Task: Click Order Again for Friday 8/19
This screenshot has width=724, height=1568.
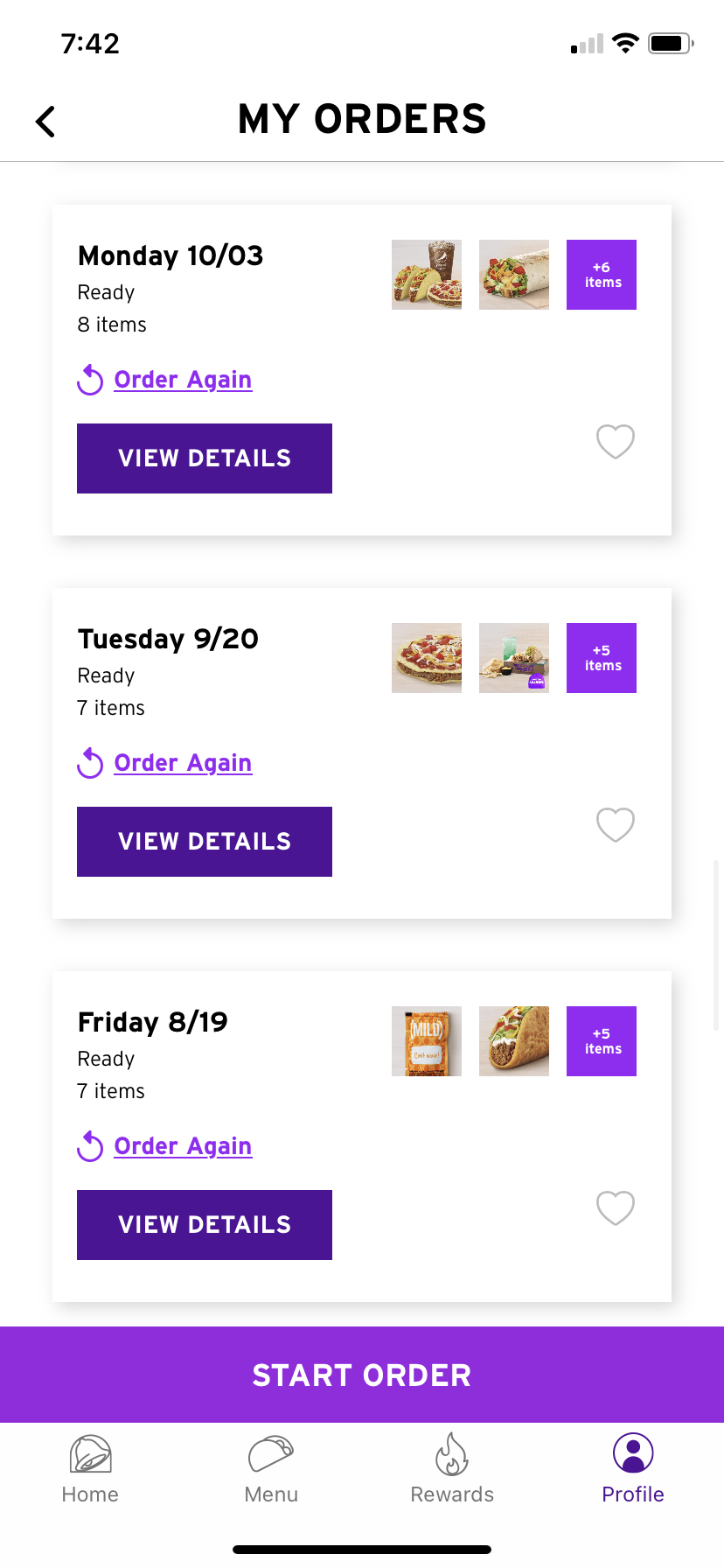Action: coord(182,1146)
